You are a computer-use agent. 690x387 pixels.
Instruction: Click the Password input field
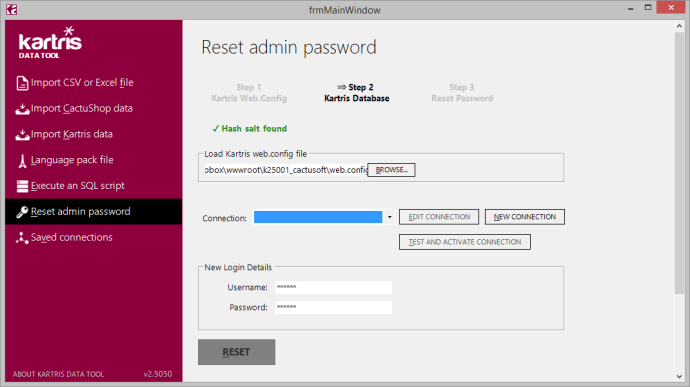point(334,307)
